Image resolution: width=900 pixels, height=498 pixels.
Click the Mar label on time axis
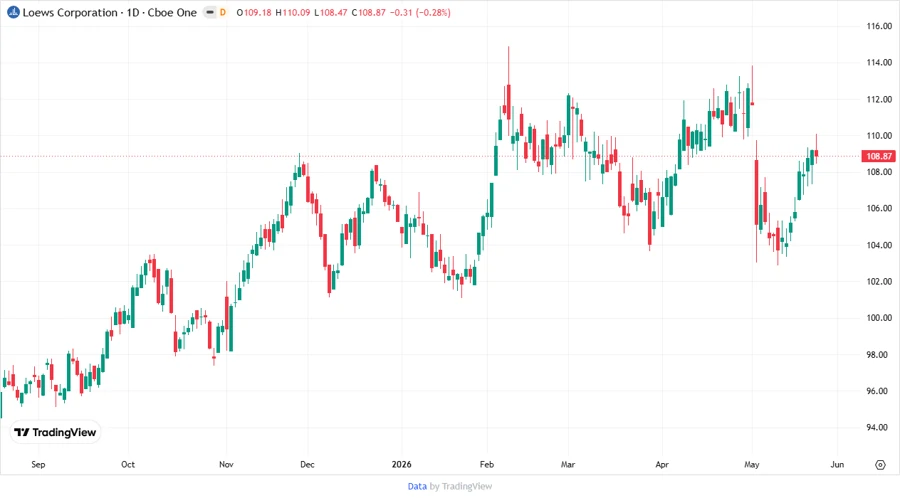(x=568, y=464)
